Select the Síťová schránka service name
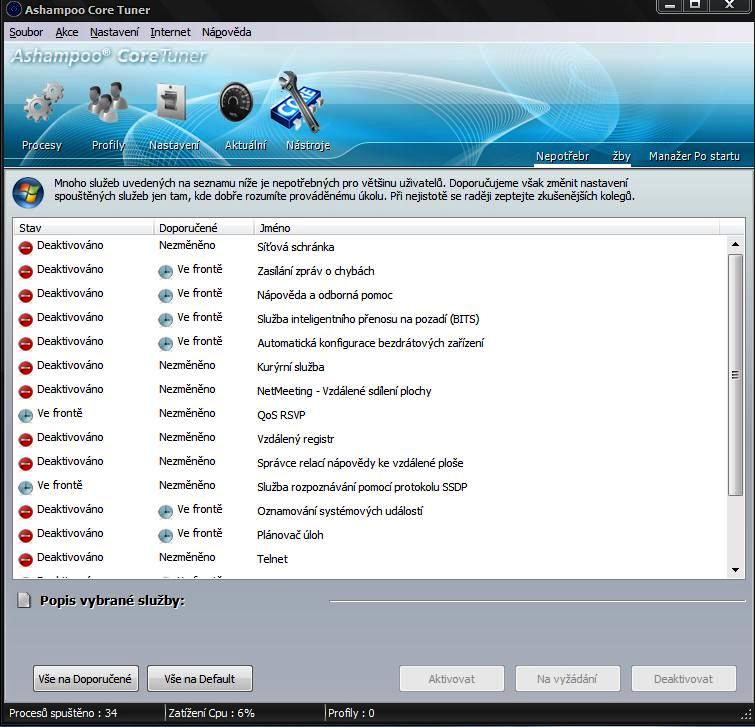Viewport: 755px width, 727px height. point(296,247)
